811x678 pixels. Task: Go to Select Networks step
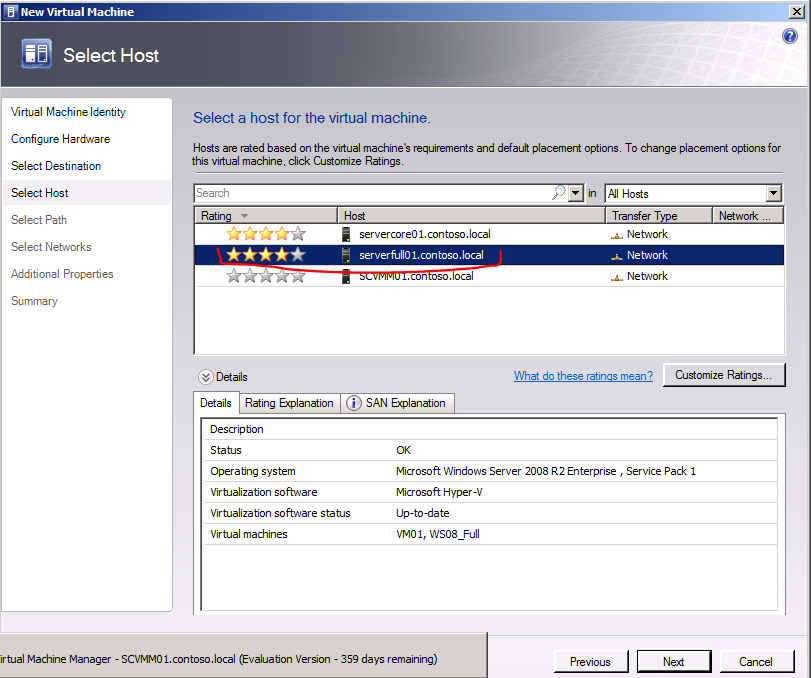tap(51, 247)
